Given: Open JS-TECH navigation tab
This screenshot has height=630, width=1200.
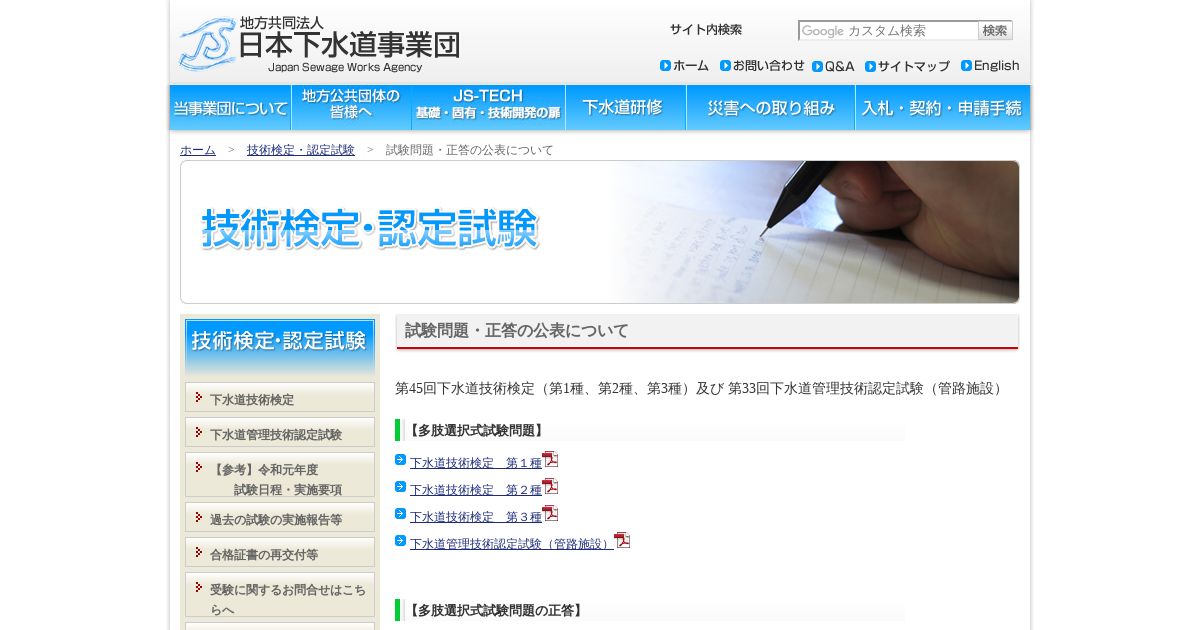Looking at the screenshot, I should pyautogui.click(x=488, y=107).
